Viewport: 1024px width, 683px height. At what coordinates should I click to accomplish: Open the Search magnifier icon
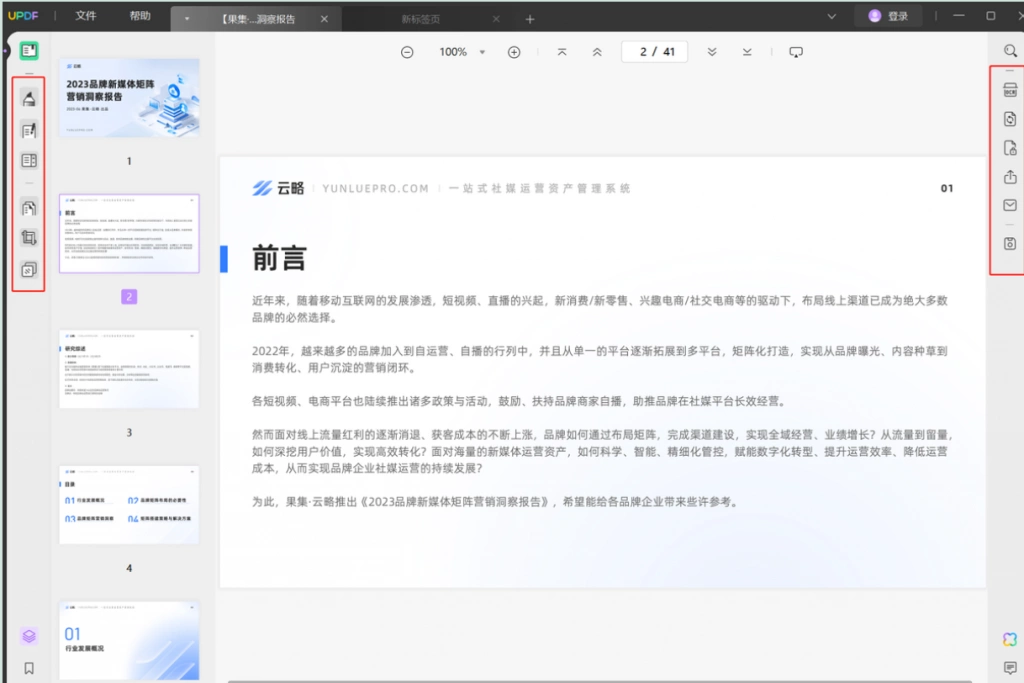point(1010,51)
